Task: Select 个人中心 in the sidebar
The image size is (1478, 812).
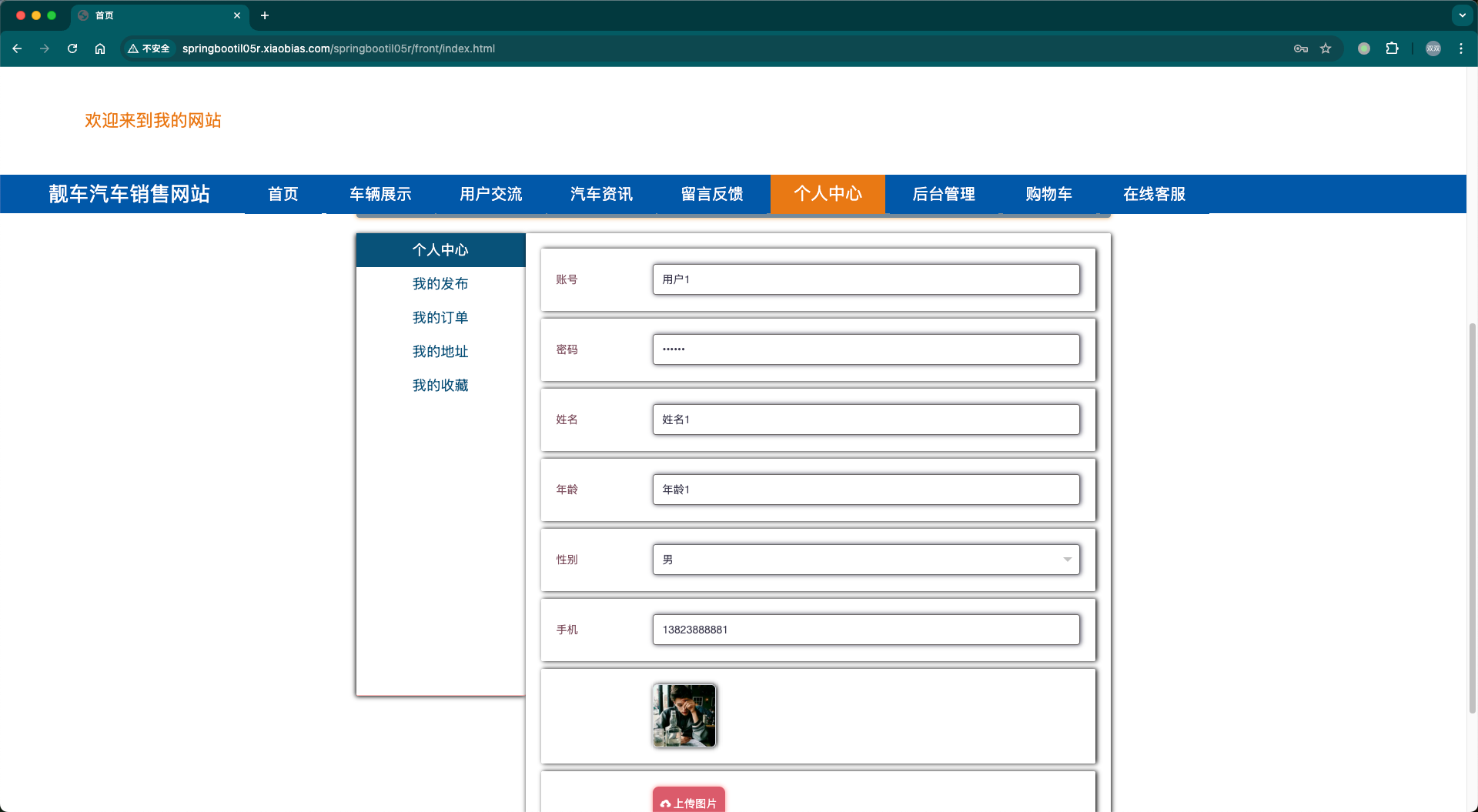Action: click(x=440, y=250)
